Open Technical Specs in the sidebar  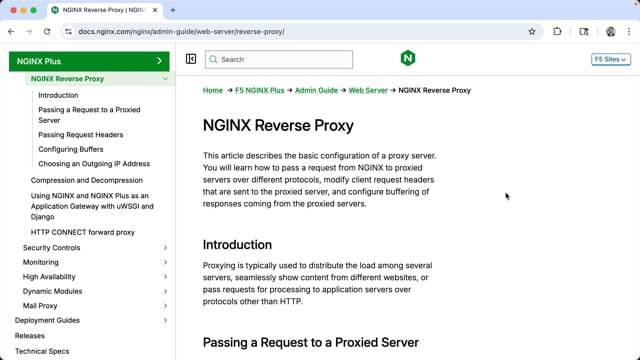[x=42, y=351]
